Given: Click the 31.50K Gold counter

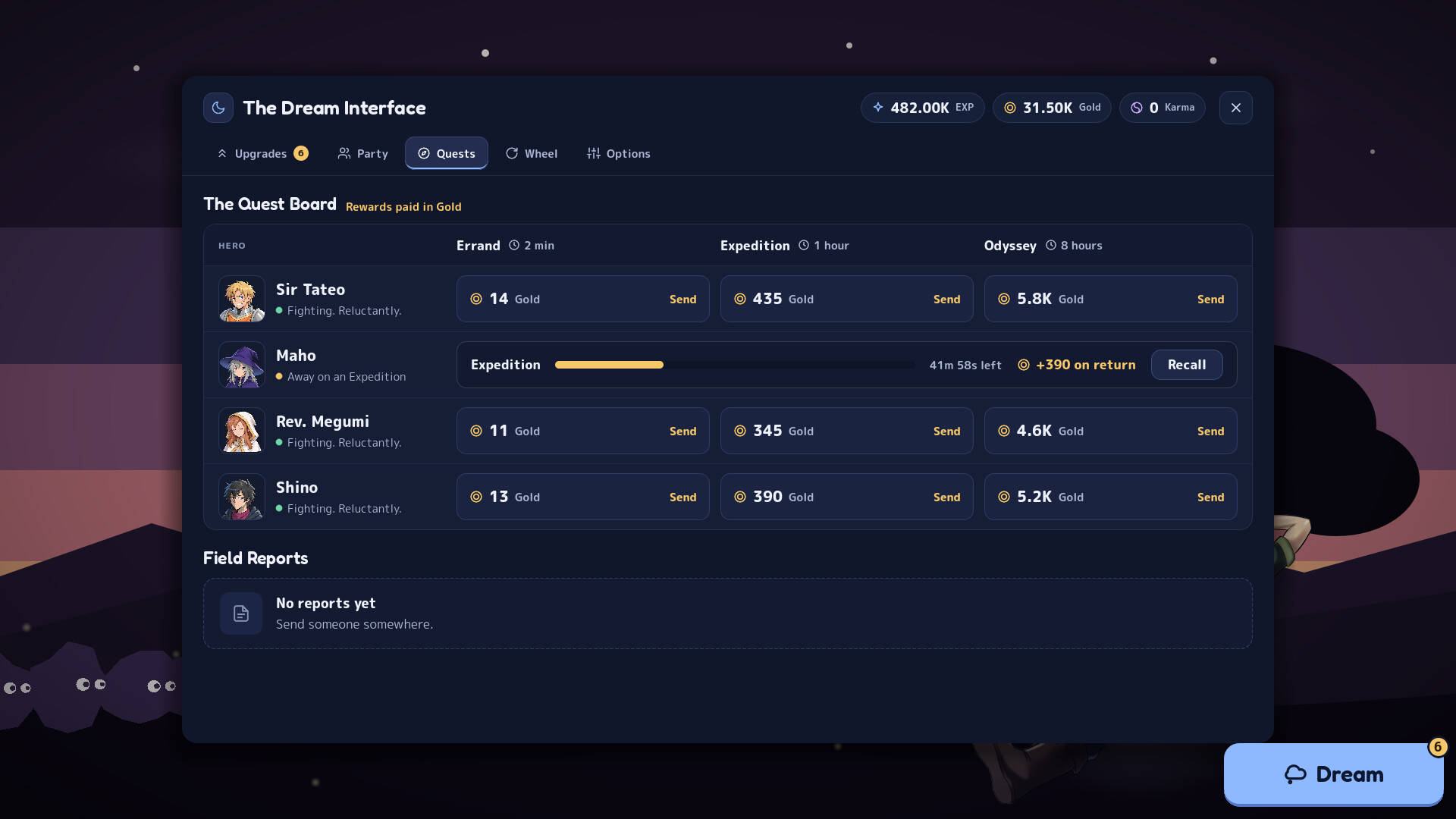Looking at the screenshot, I should coord(1052,108).
